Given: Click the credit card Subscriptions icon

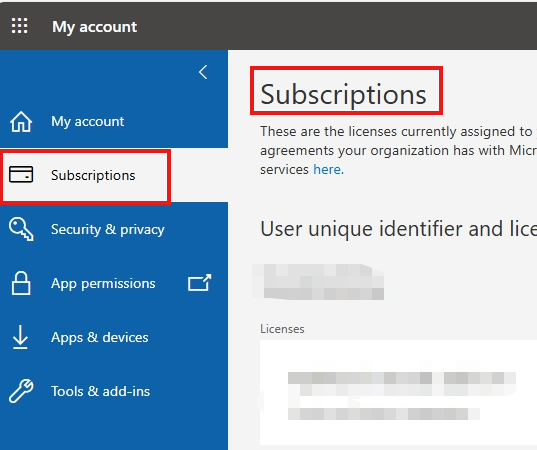Looking at the screenshot, I should coord(21,175).
